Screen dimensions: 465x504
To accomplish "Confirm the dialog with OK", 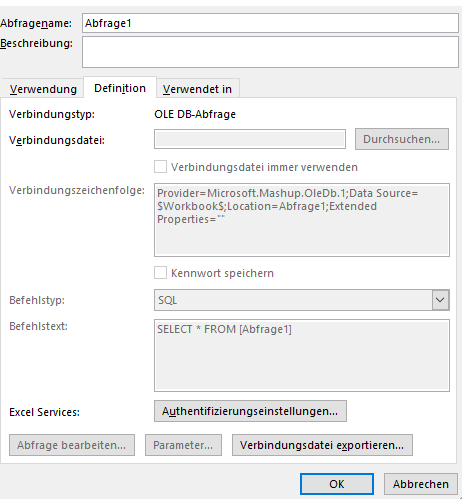I will tap(337, 484).
